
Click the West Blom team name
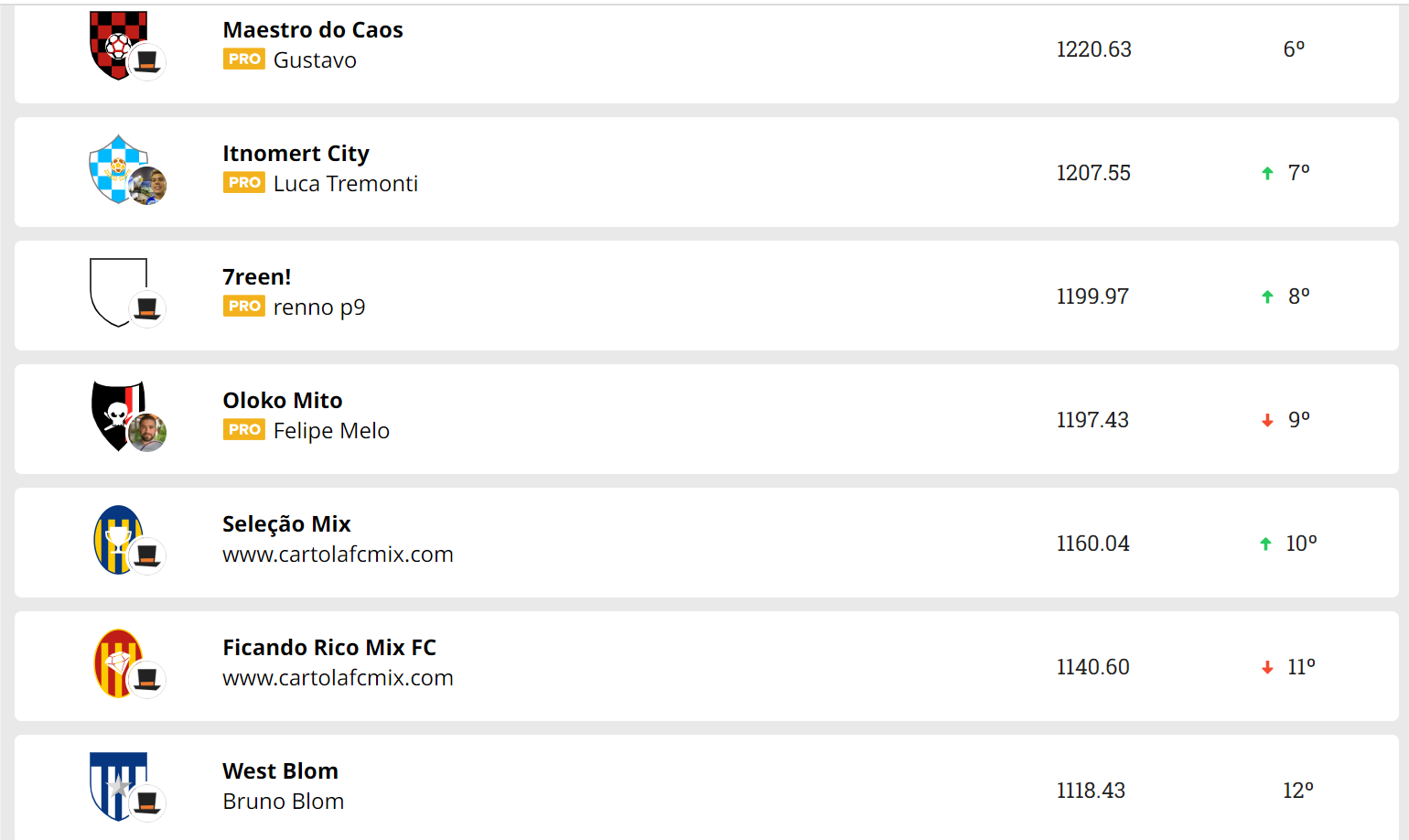pyautogui.click(x=281, y=771)
